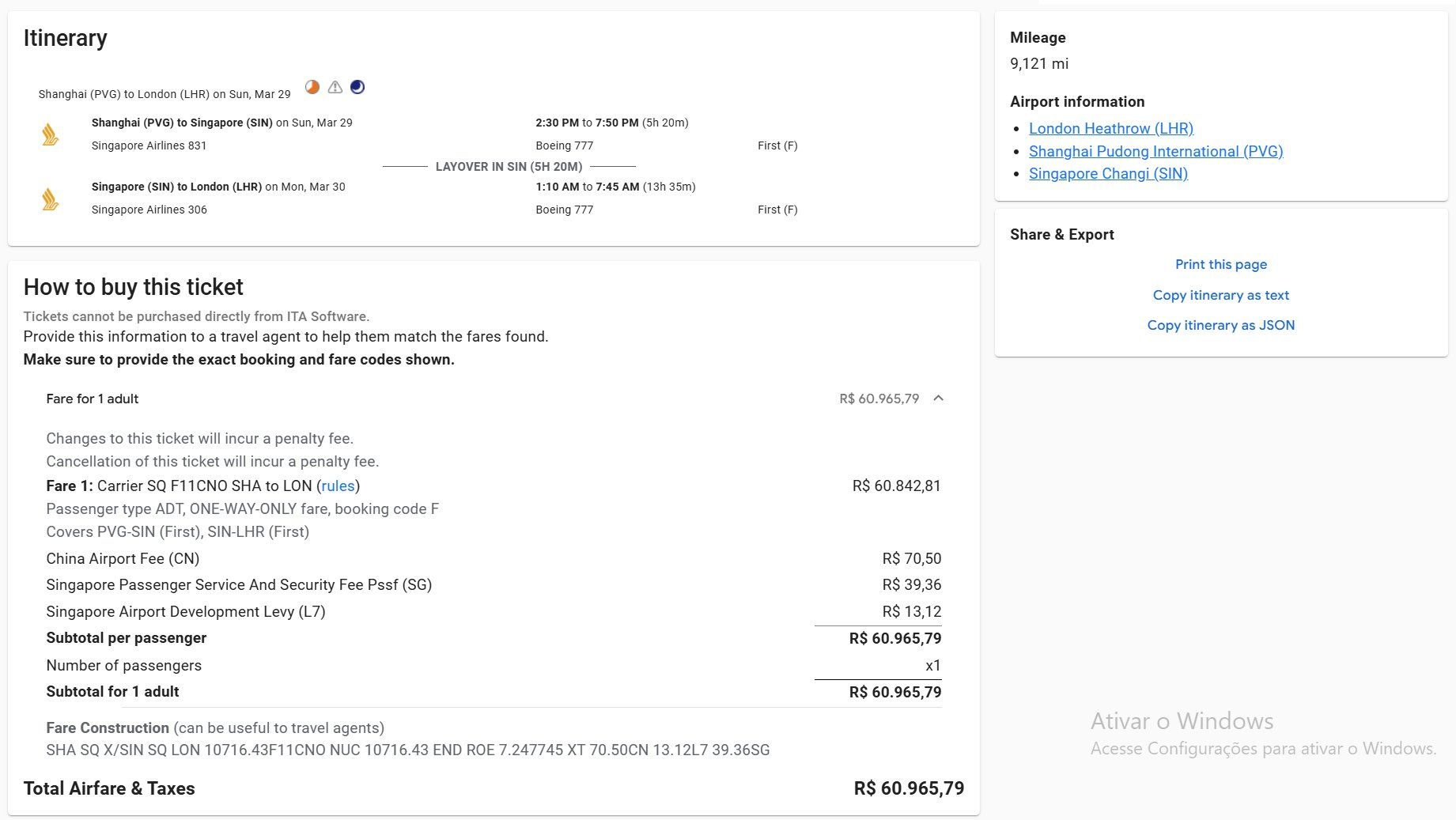This screenshot has height=820, width=1456.
Task: Open London Heathrow (LHR) airport link
Action: coord(1110,128)
